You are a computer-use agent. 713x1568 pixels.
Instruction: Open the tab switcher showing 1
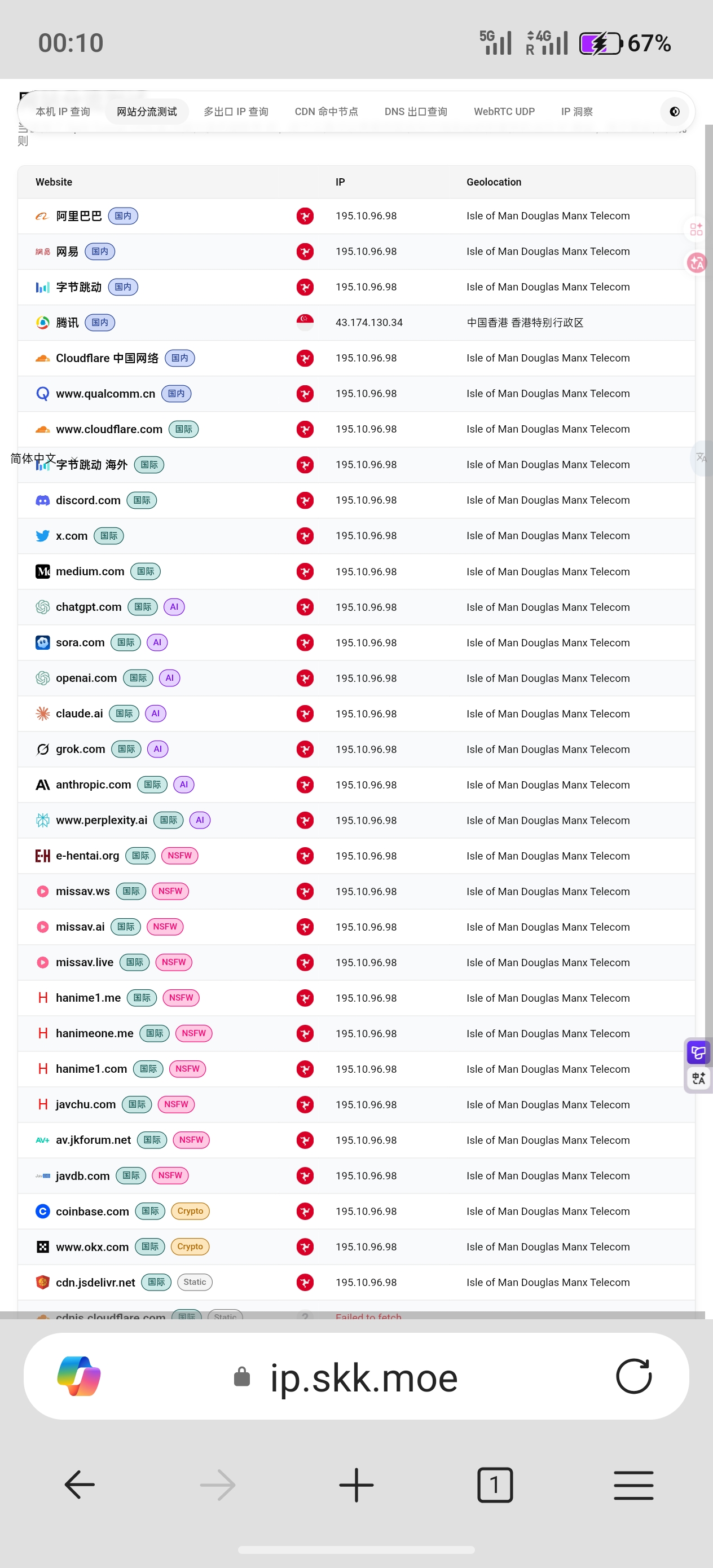[494, 1485]
